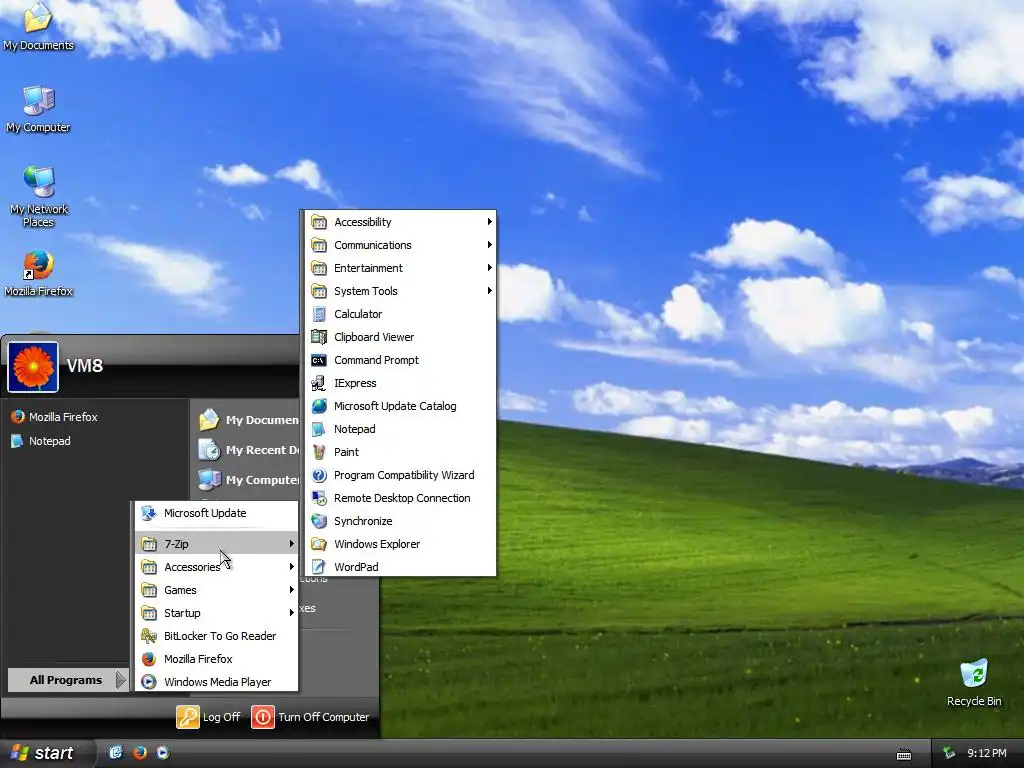Click the Notepad icon in Accessories submenu

319,429
